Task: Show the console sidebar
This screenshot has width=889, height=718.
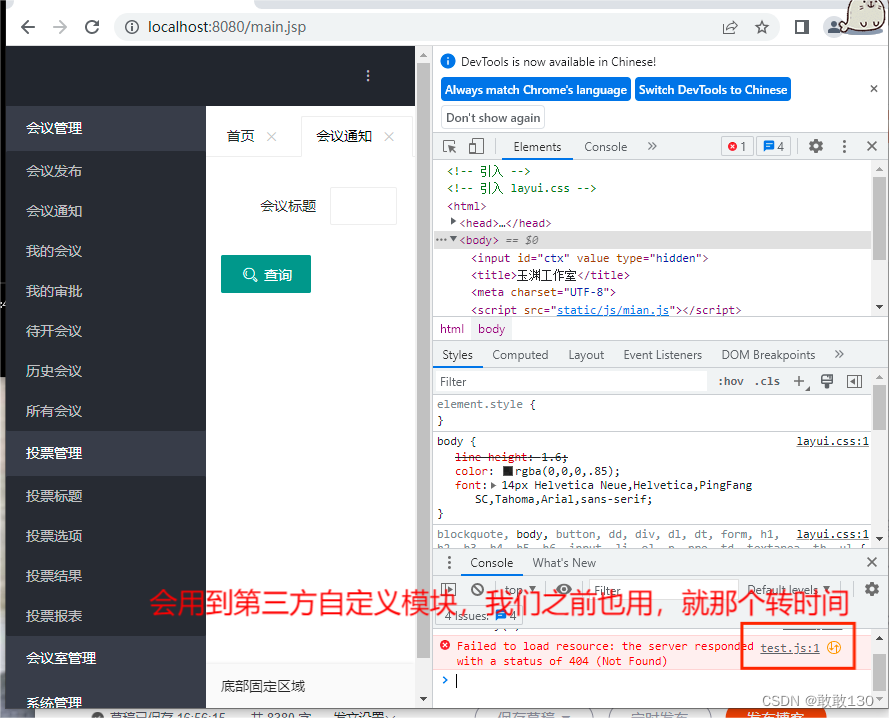Action: (448, 589)
